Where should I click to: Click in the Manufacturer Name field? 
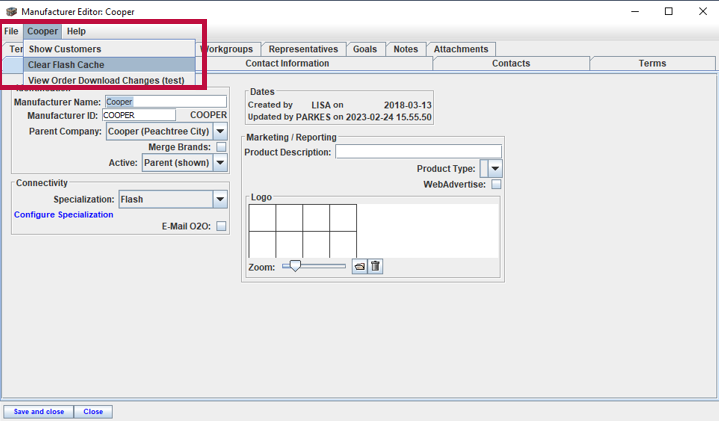click(166, 102)
